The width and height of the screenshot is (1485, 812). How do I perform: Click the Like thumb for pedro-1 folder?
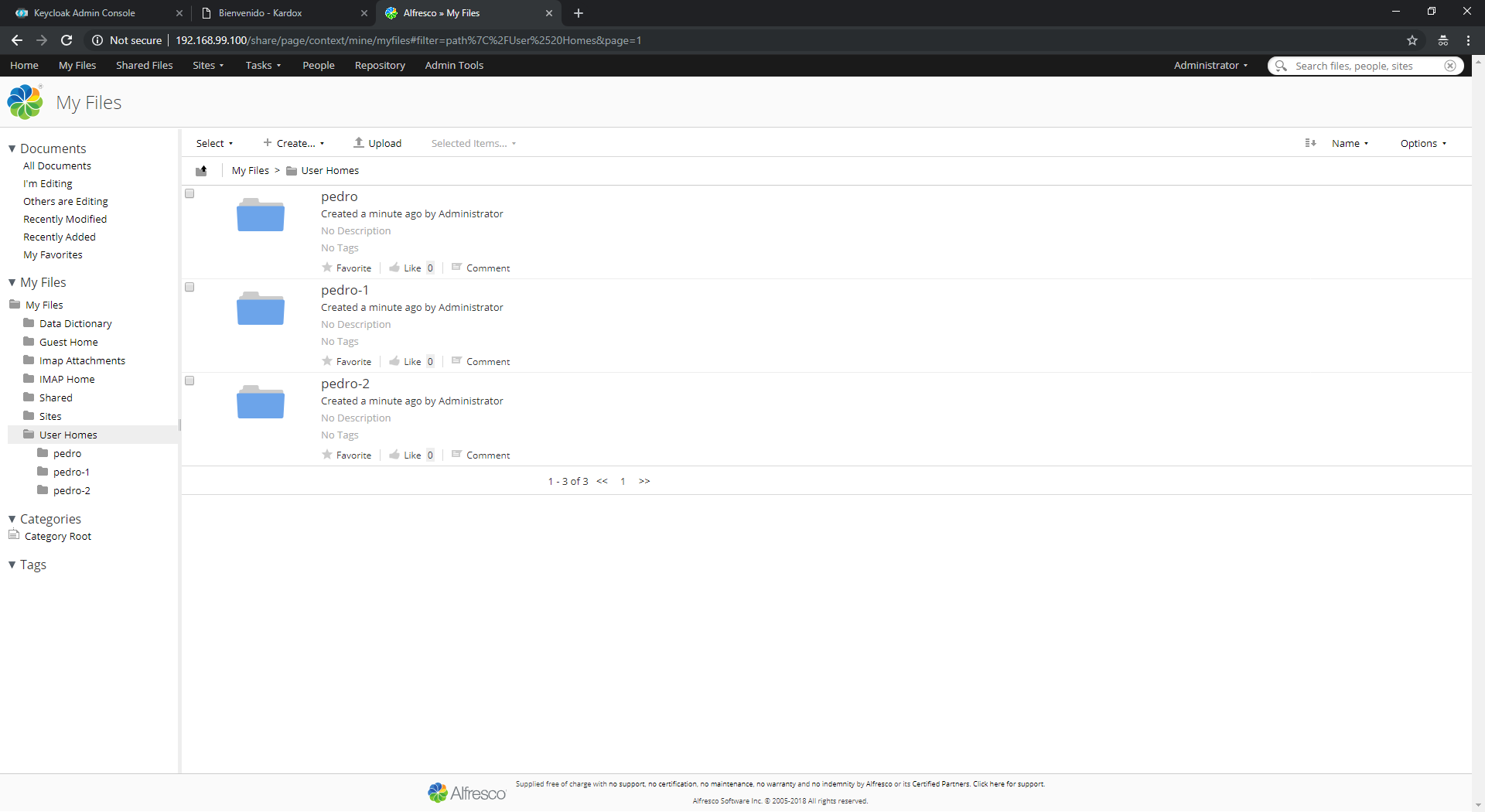(x=394, y=361)
